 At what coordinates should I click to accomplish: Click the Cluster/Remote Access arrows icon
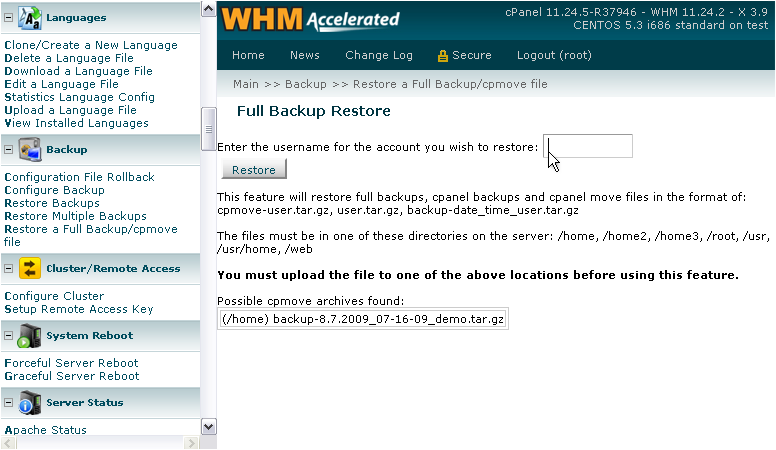[x=29, y=268]
